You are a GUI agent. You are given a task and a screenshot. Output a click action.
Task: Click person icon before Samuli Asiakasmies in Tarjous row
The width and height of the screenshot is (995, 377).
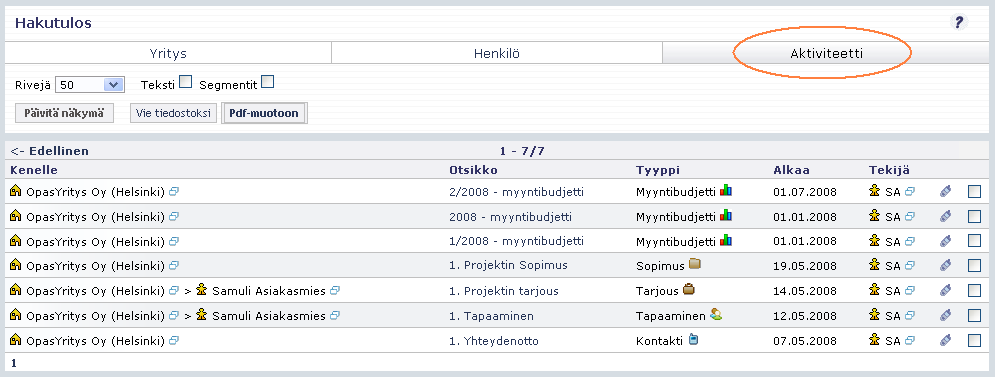coord(202,290)
